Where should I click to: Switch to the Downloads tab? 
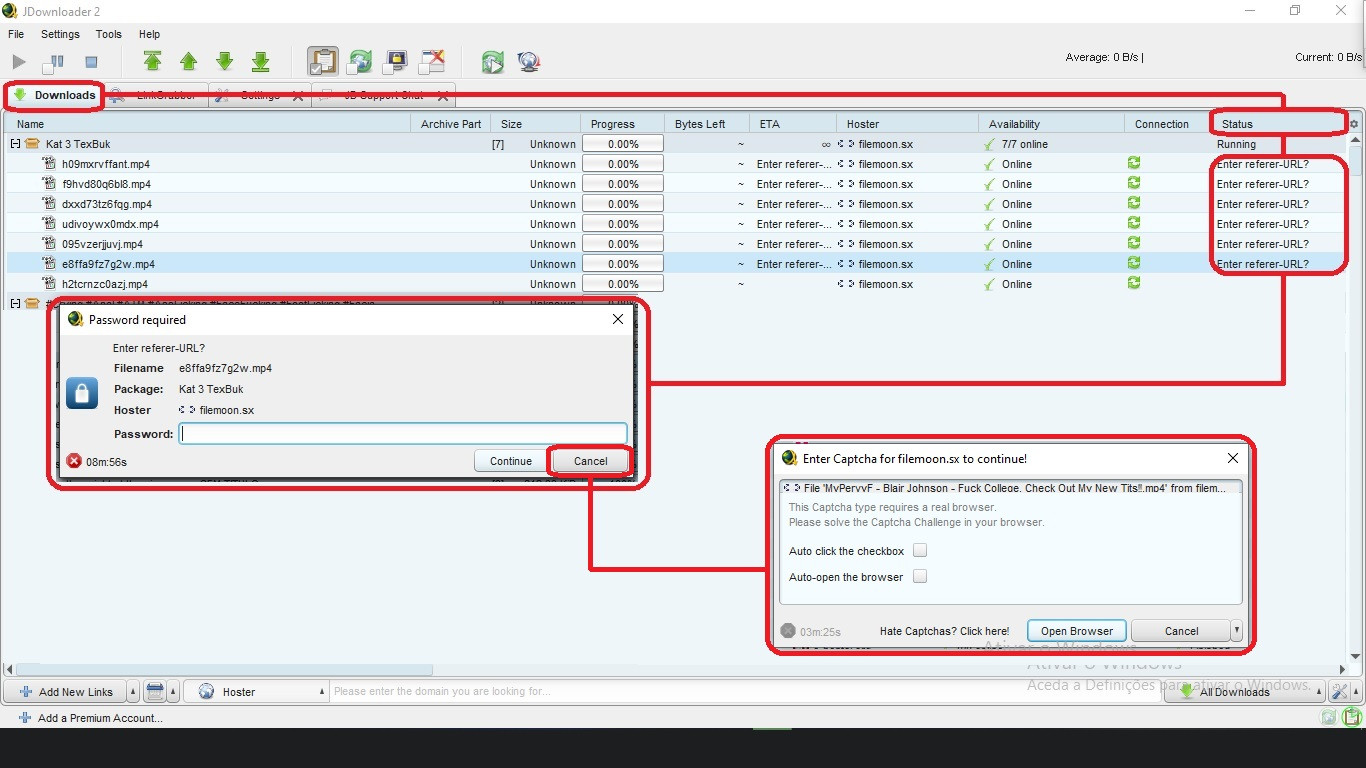(54, 96)
